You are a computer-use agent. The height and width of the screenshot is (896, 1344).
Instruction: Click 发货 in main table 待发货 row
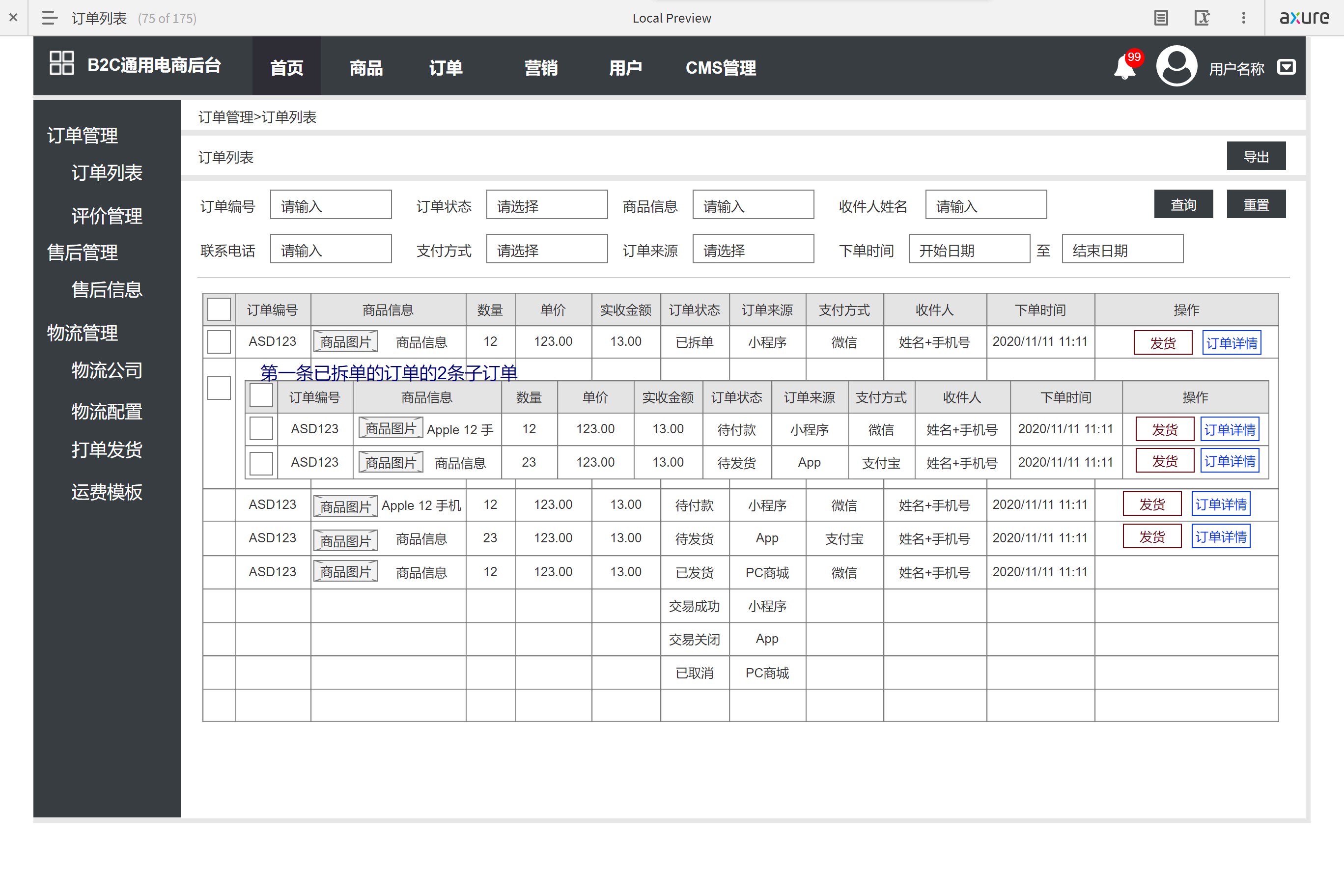[1152, 536]
